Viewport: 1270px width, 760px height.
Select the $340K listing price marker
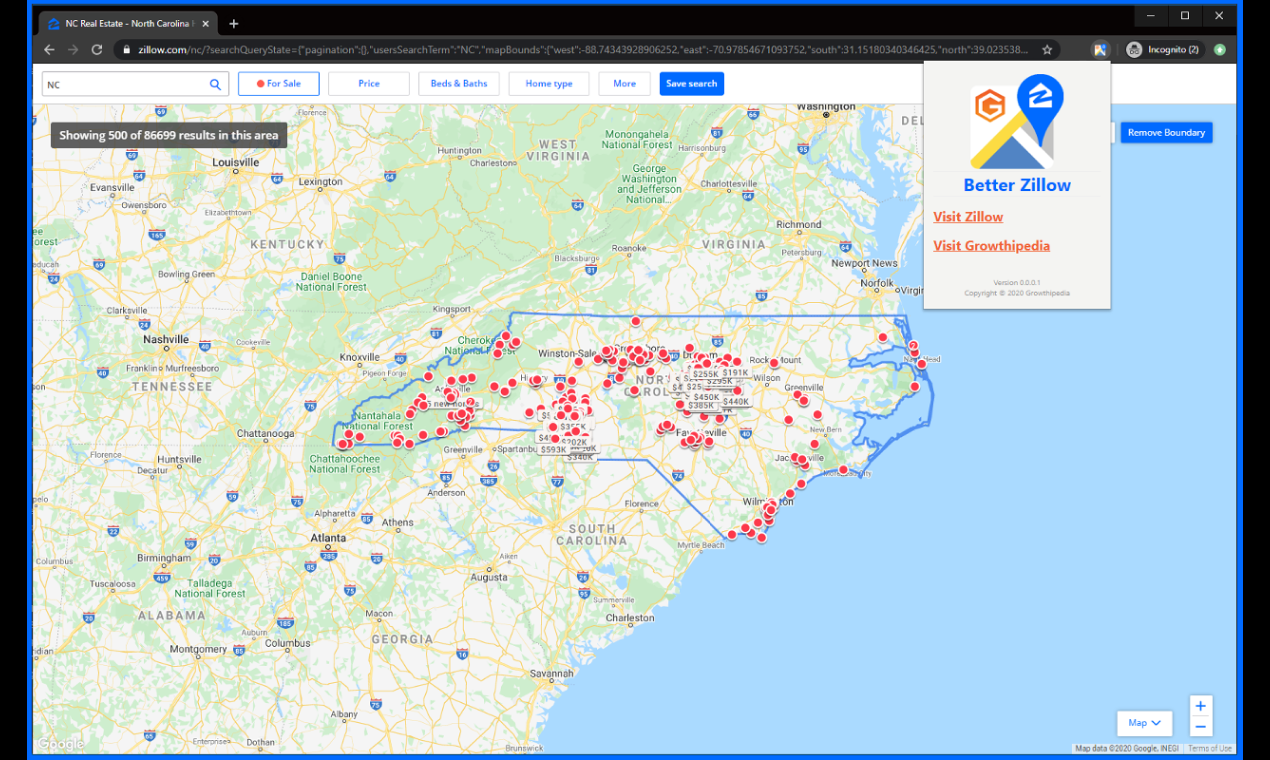coord(579,457)
